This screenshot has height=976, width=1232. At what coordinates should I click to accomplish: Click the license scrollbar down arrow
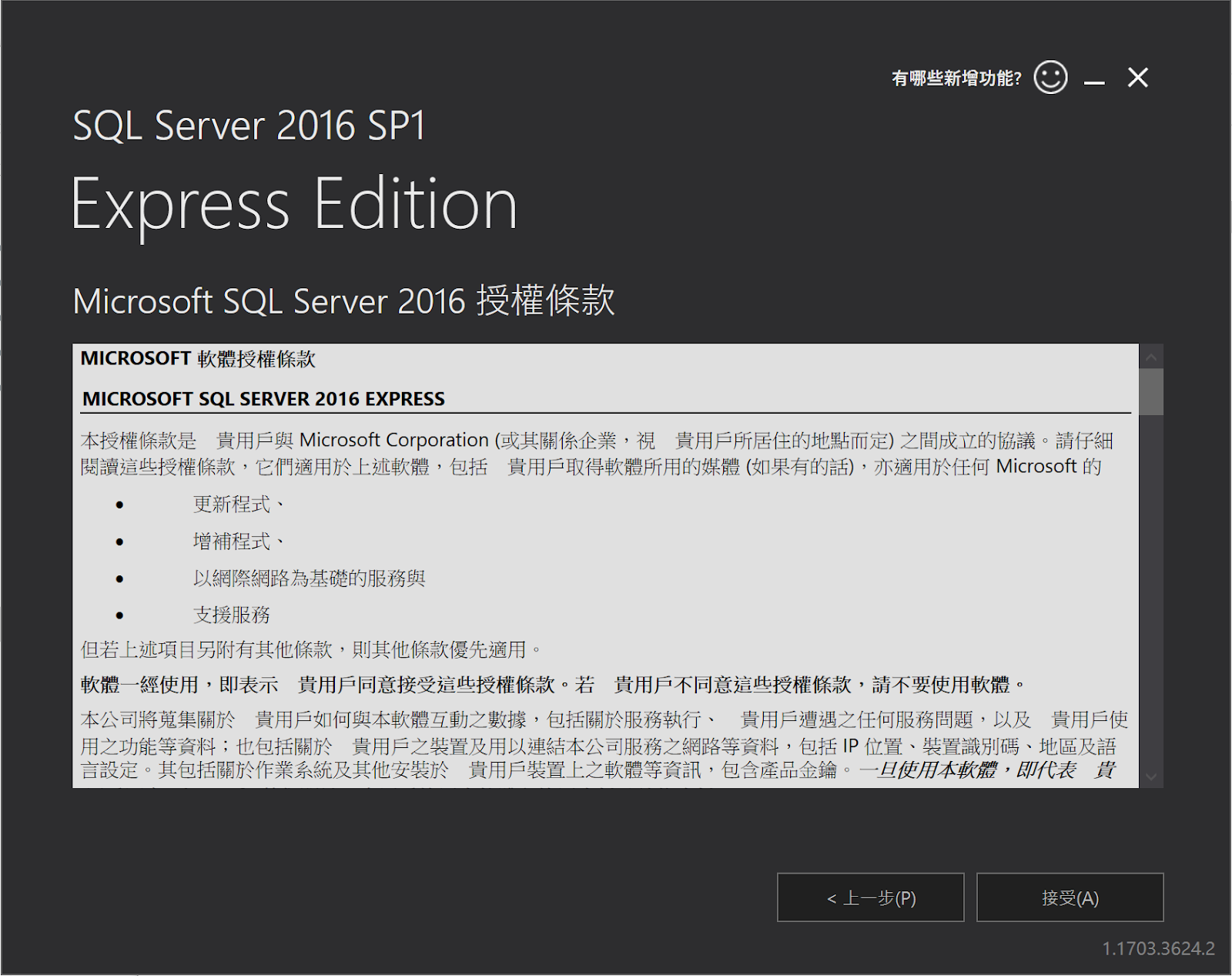click(x=1151, y=776)
